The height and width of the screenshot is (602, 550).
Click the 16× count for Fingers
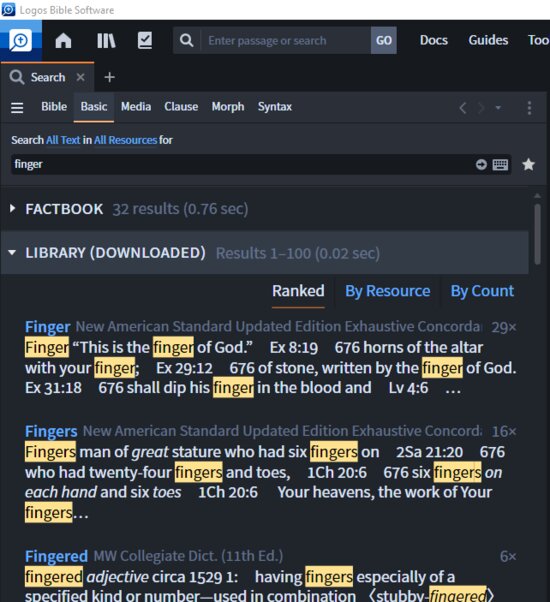(x=504, y=432)
